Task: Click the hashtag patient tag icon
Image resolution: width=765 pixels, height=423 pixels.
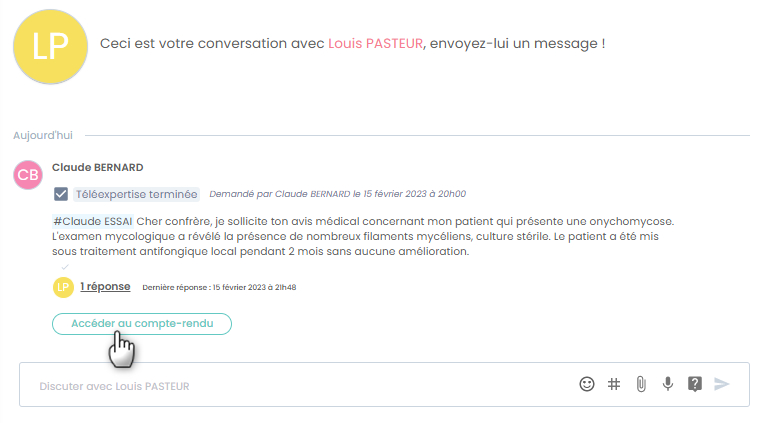Action: (x=614, y=384)
